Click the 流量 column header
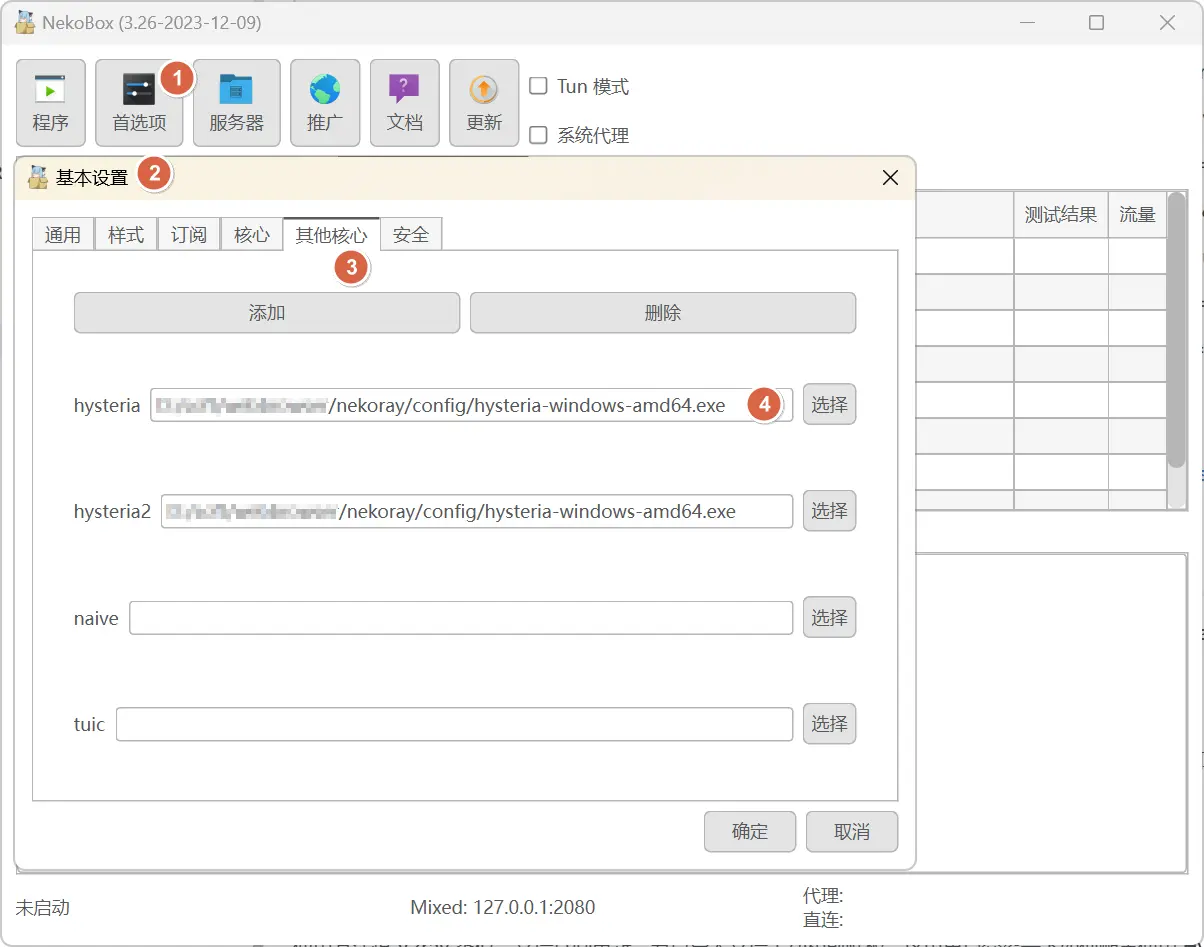The height and width of the screenshot is (947, 1204). 1137,215
